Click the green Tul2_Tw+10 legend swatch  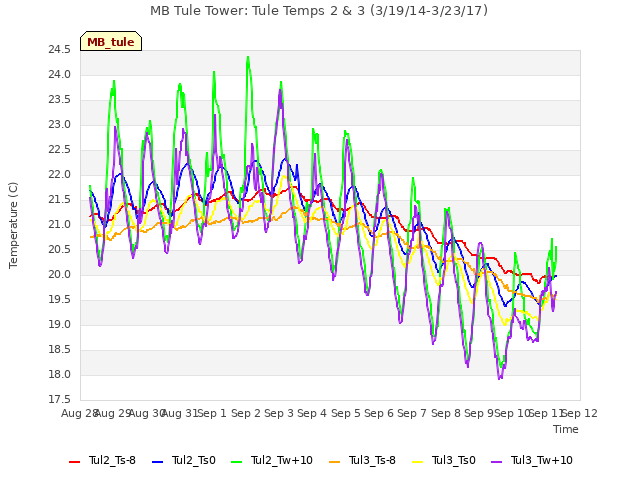pyautogui.click(x=237, y=462)
